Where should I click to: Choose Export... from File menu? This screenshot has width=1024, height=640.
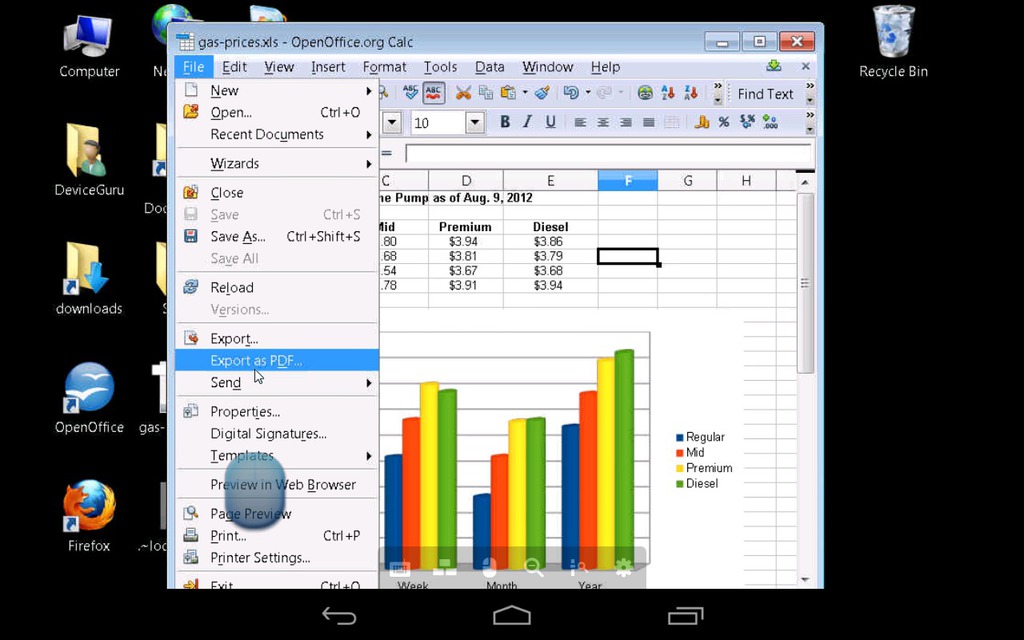tap(277, 338)
